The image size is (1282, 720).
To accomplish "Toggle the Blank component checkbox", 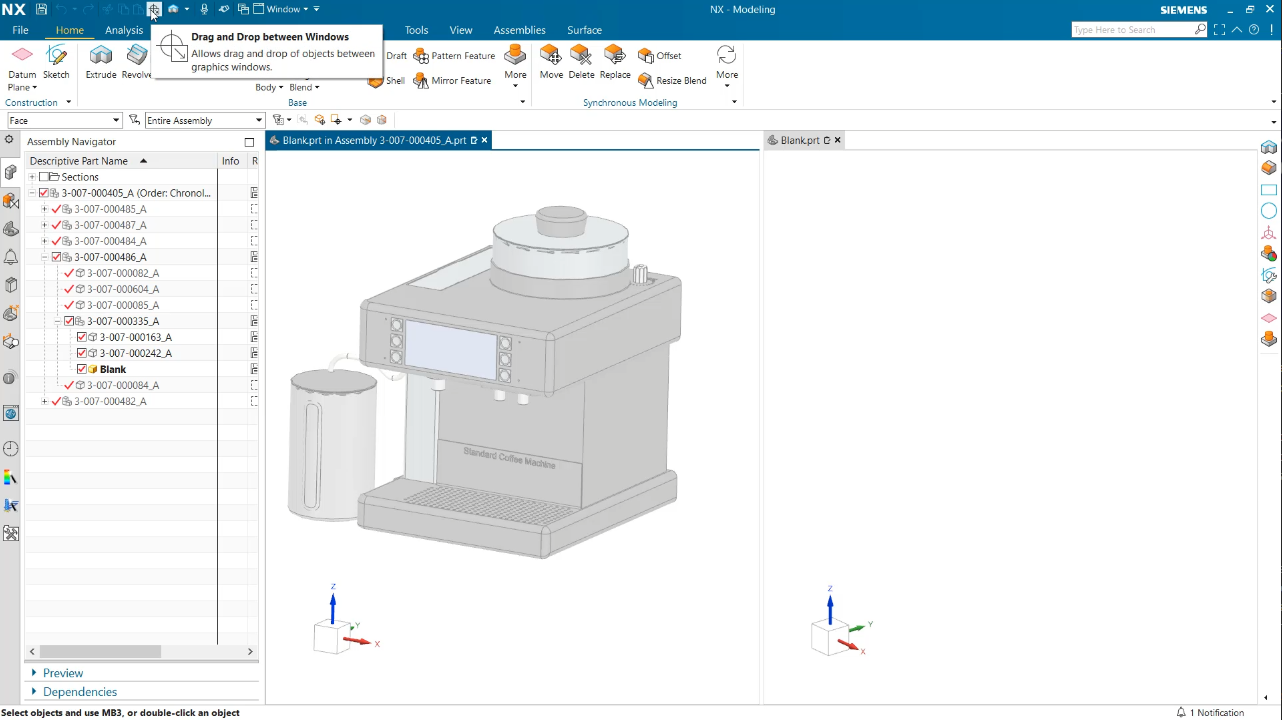I will [81, 369].
